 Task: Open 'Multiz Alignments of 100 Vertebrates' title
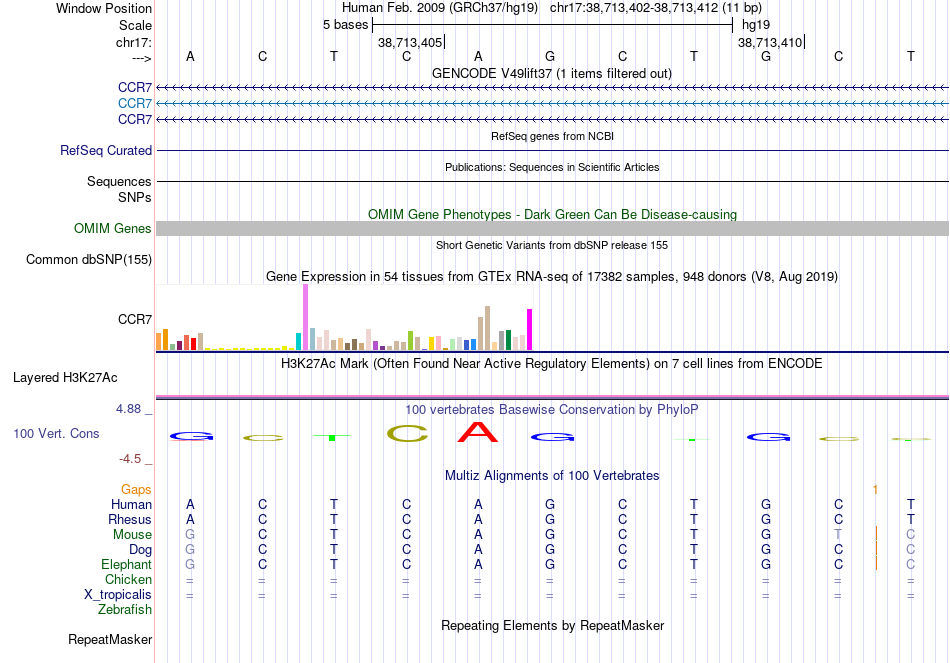point(552,476)
